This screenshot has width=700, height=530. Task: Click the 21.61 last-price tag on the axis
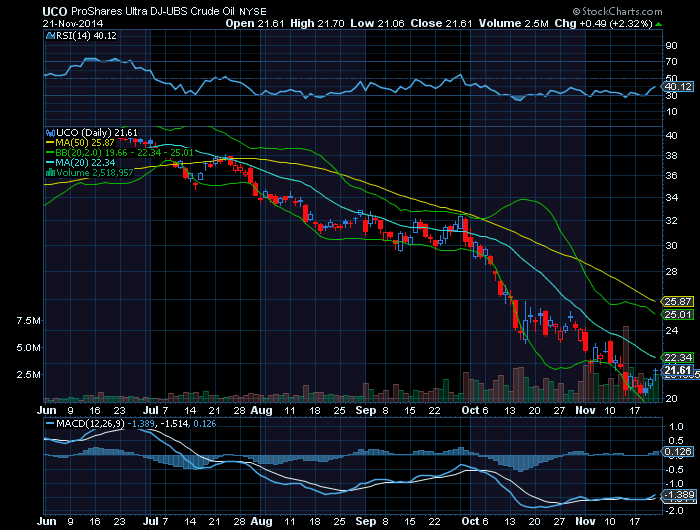[678, 370]
